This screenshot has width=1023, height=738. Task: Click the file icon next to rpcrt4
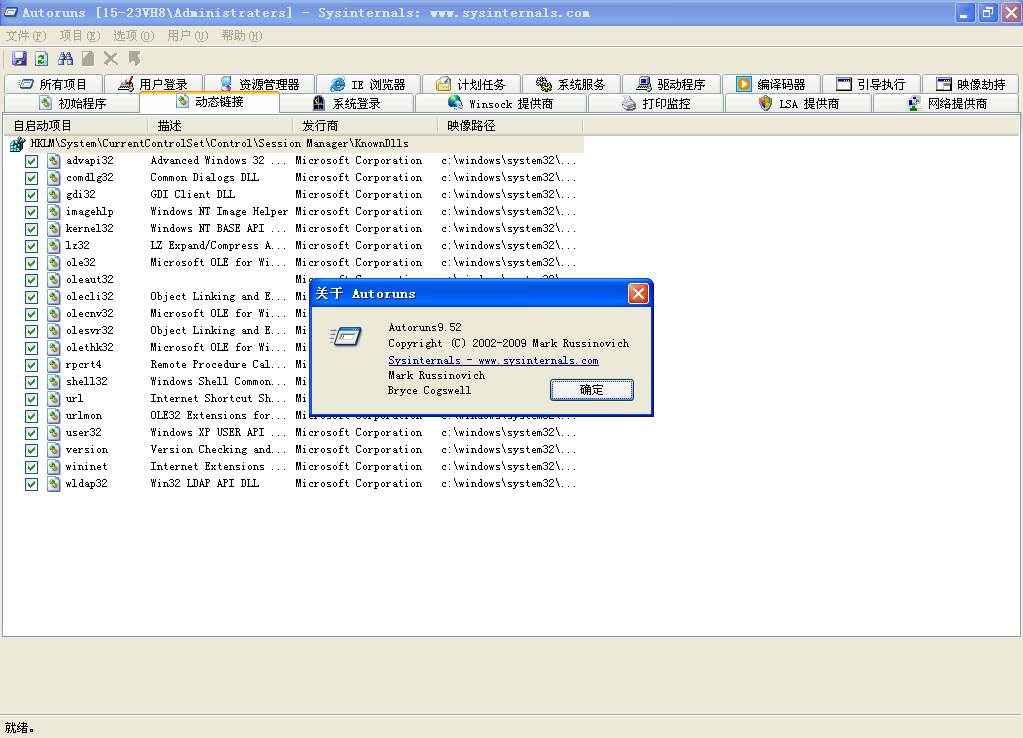53,365
